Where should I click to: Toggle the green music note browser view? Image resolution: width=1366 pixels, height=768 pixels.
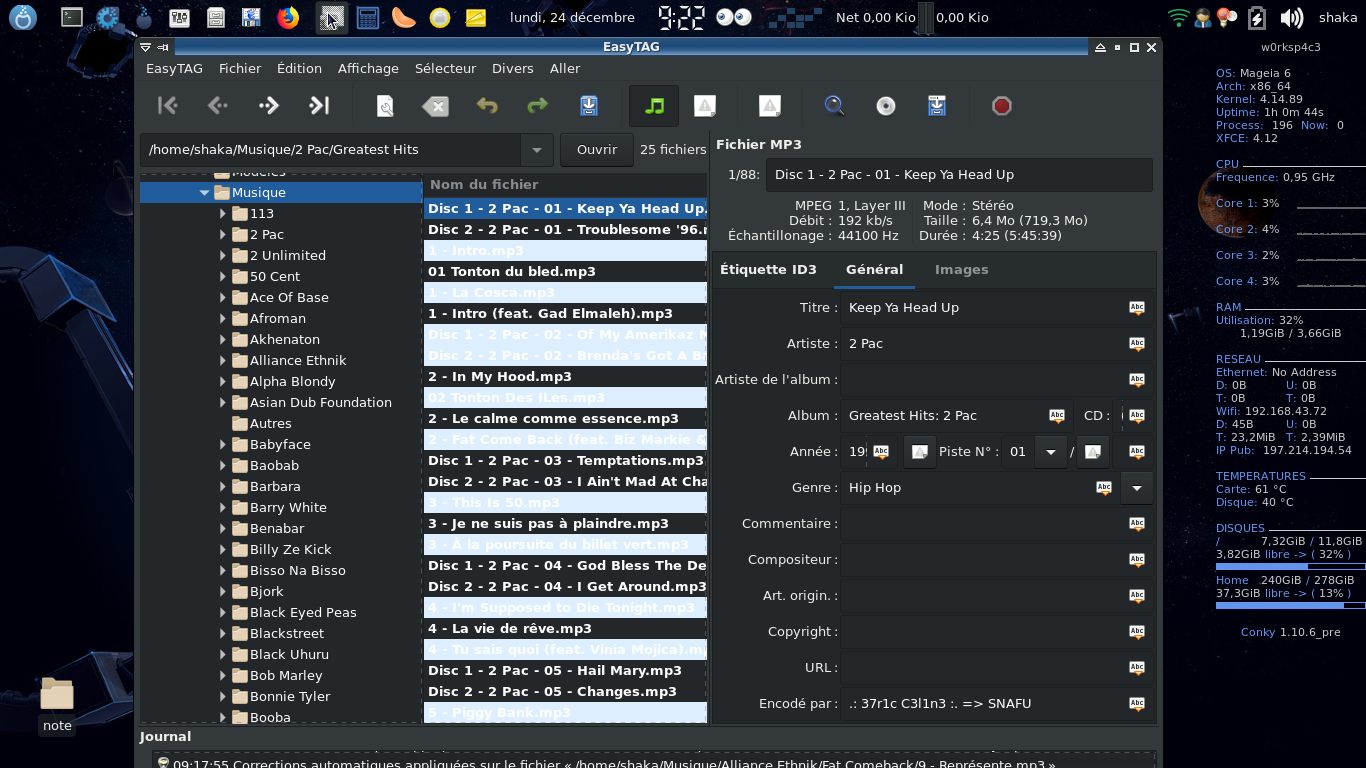tap(654, 105)
